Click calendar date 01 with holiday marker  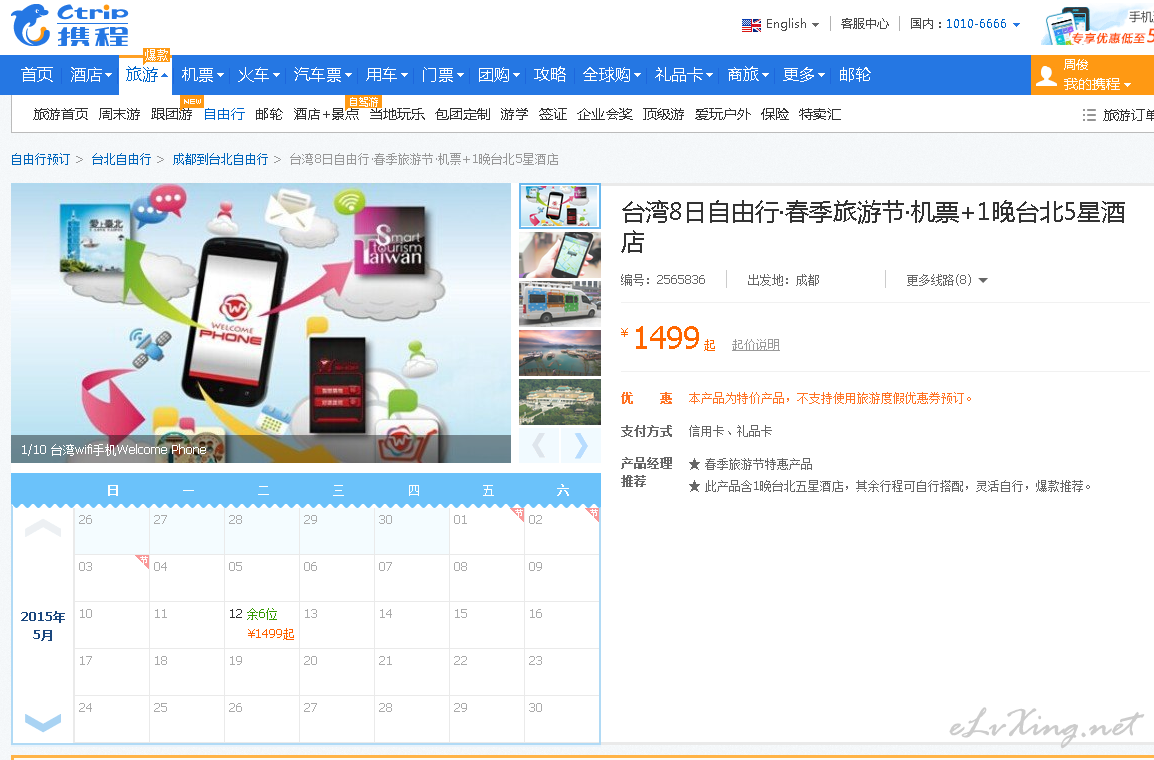486,530
